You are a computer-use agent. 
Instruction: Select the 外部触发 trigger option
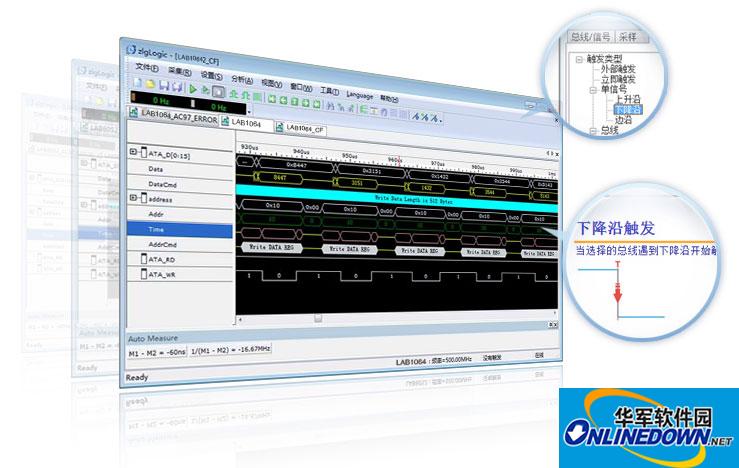pyautogui.click(x=617, y=69)
